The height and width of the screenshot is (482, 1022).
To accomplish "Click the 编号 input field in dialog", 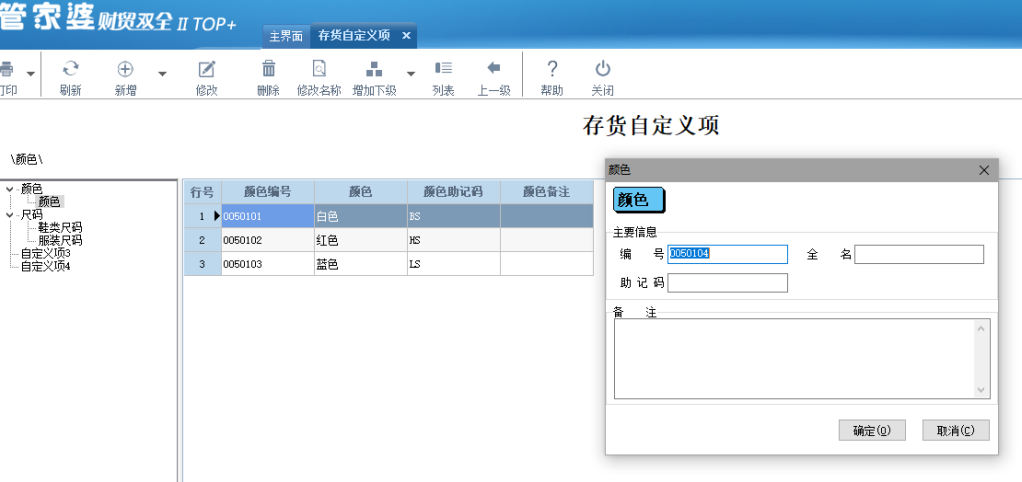I will [x=727, y=254].
